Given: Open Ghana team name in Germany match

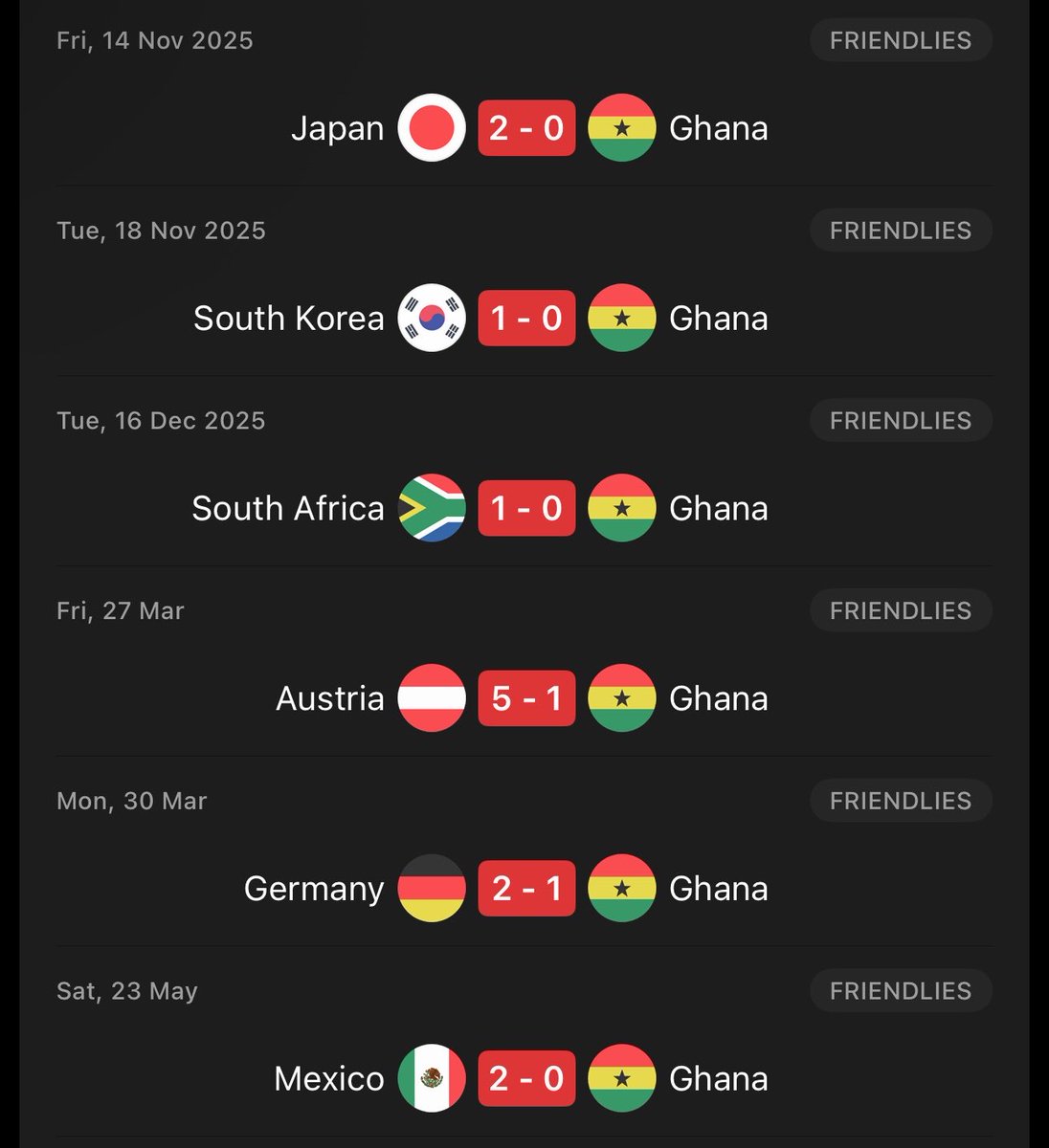Looking at the screenshot, I should pyautogui.click(x=719, y=888).
